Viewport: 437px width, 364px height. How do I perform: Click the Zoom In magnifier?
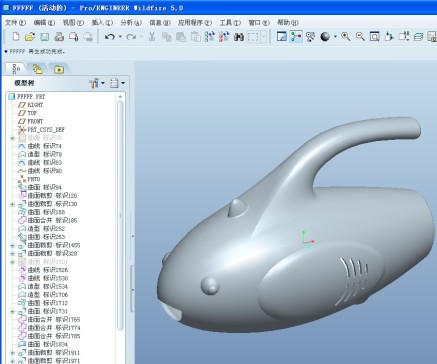click(x=346, y=36)
